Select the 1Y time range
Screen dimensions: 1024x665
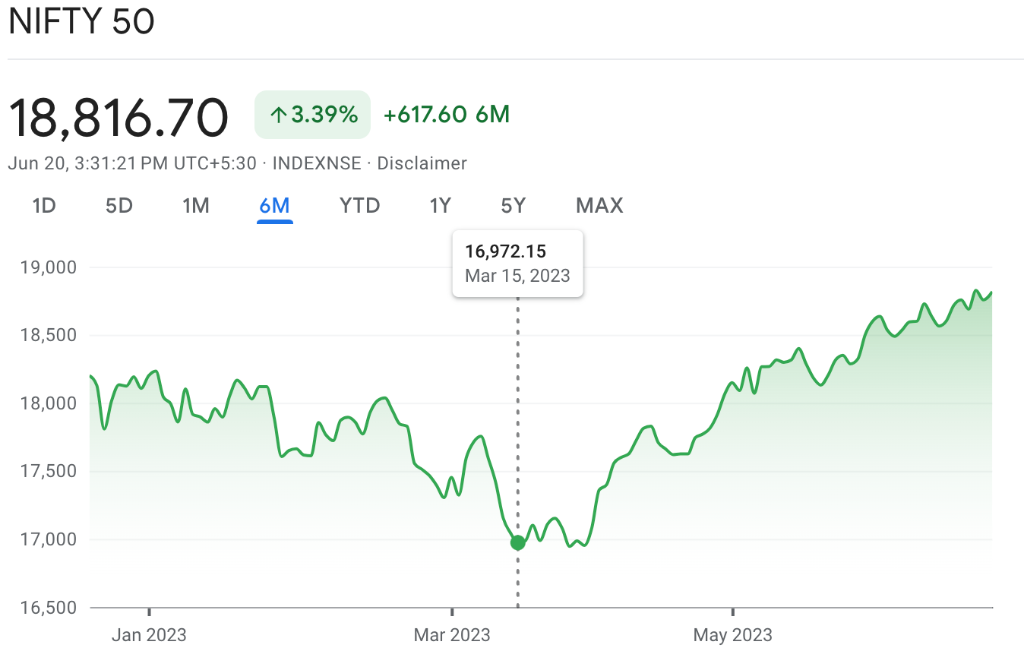pos(440,206)
